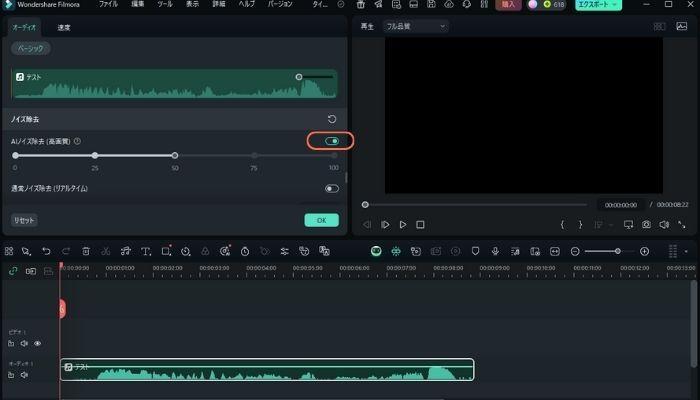Click the fullscreen expand icon in preview
Screen dimensions: 700x400
[x=682, y=225]
